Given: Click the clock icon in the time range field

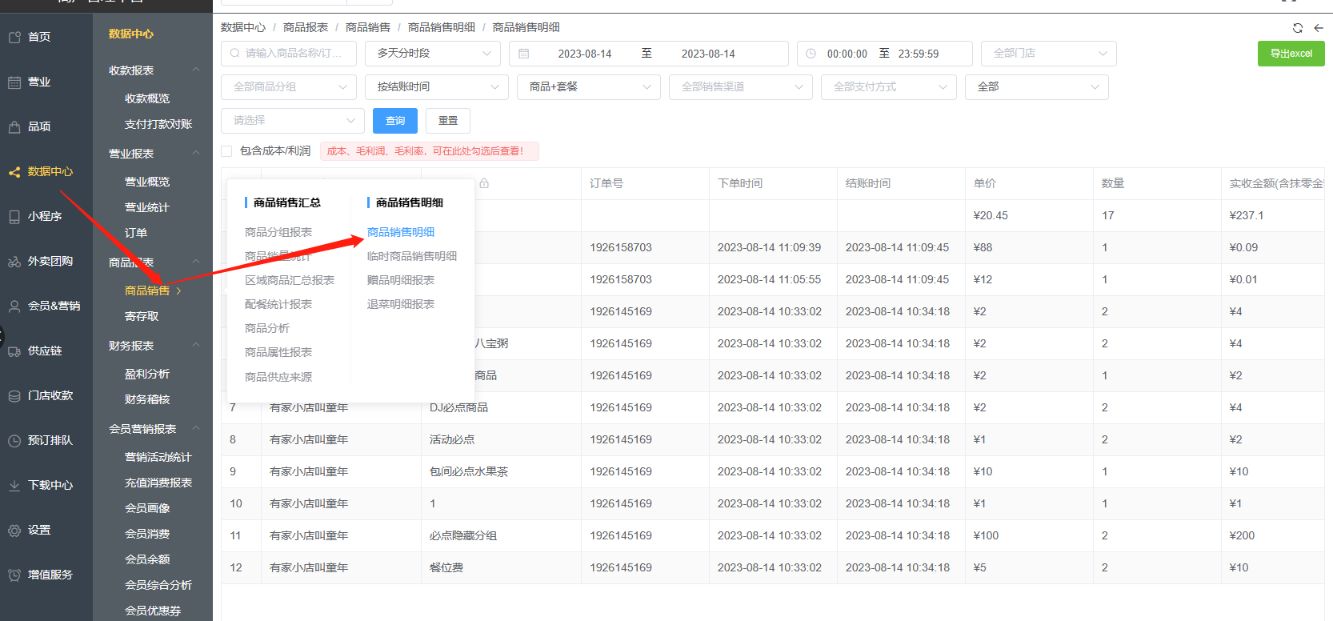Looking at the screenshot, I should coord(811,54).
